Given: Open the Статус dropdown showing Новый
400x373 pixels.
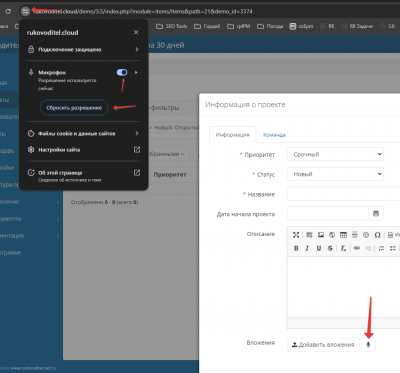Looking at the screenshot, I should point(335,174).
